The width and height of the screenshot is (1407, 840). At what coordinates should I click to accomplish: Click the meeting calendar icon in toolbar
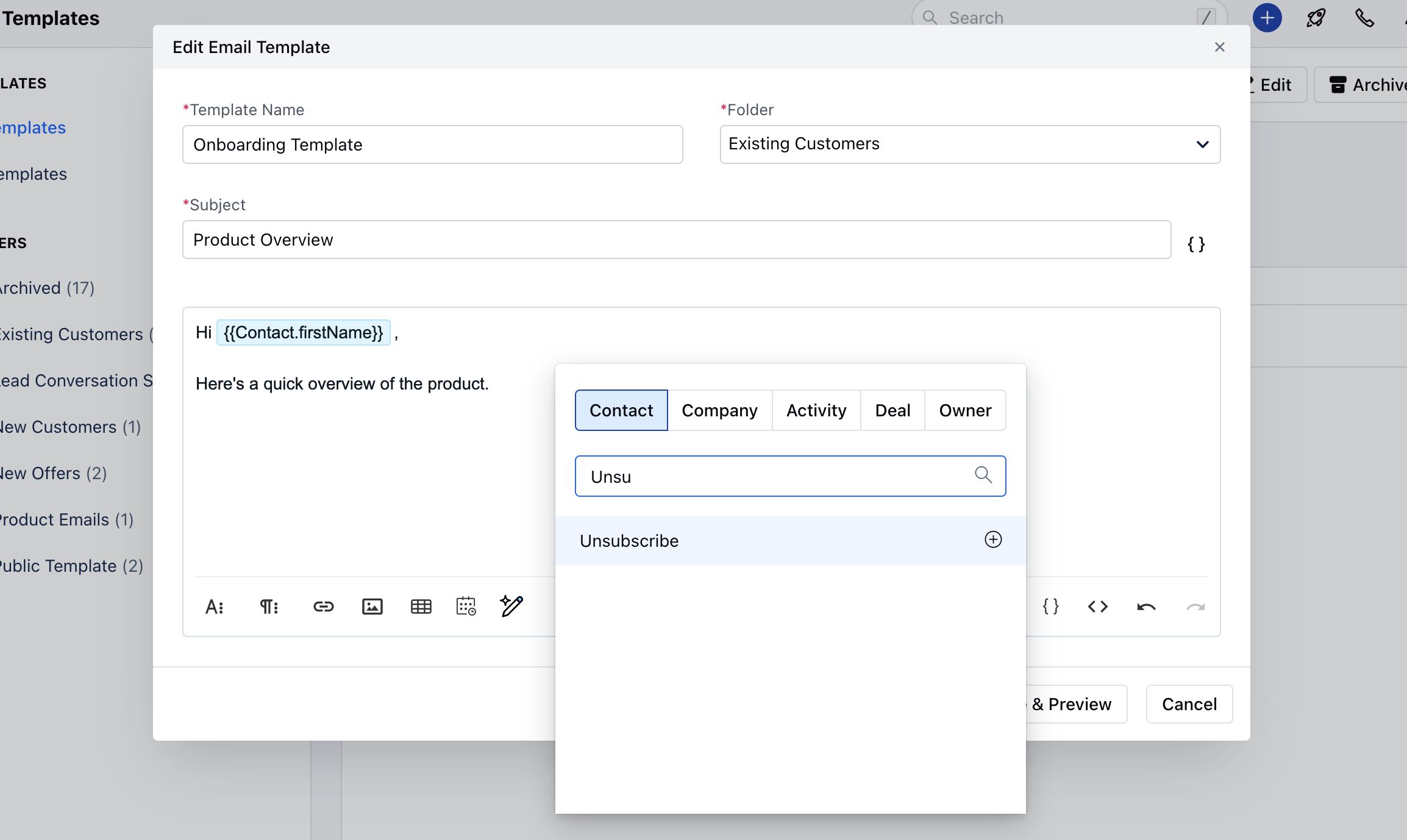pyautogui.click(x=466, y=607)
